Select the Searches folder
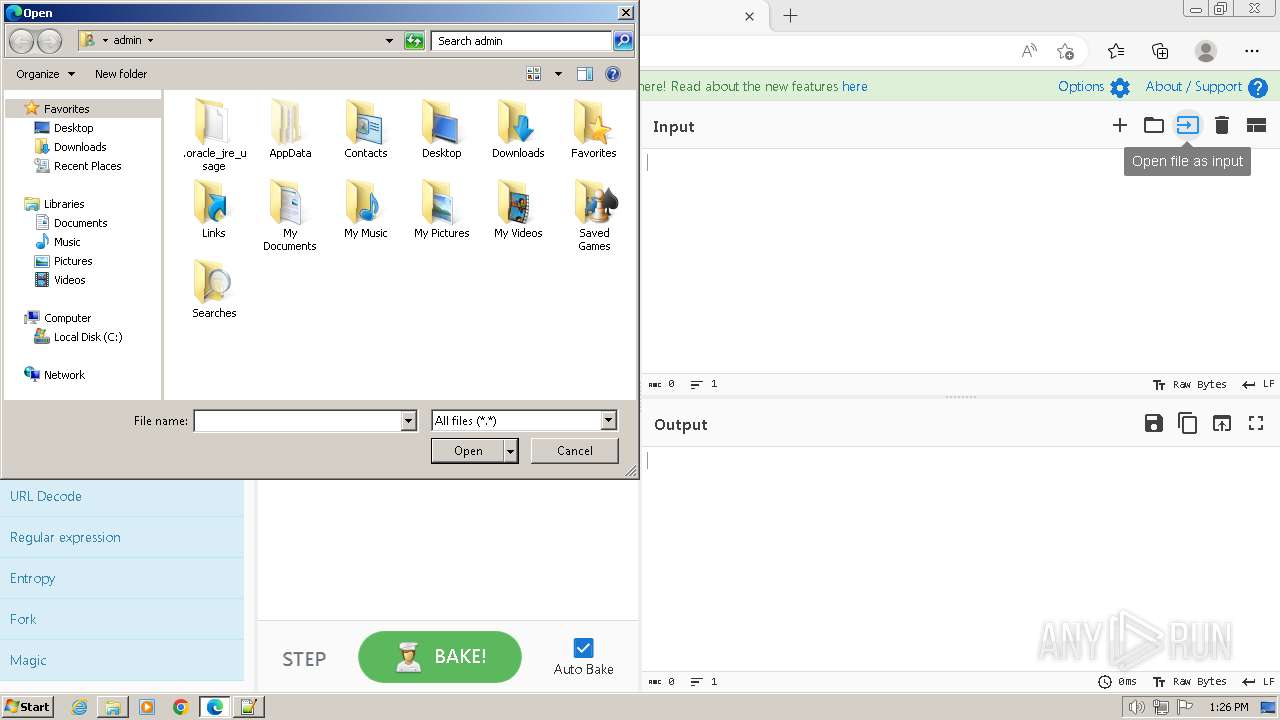 point(214,288)
